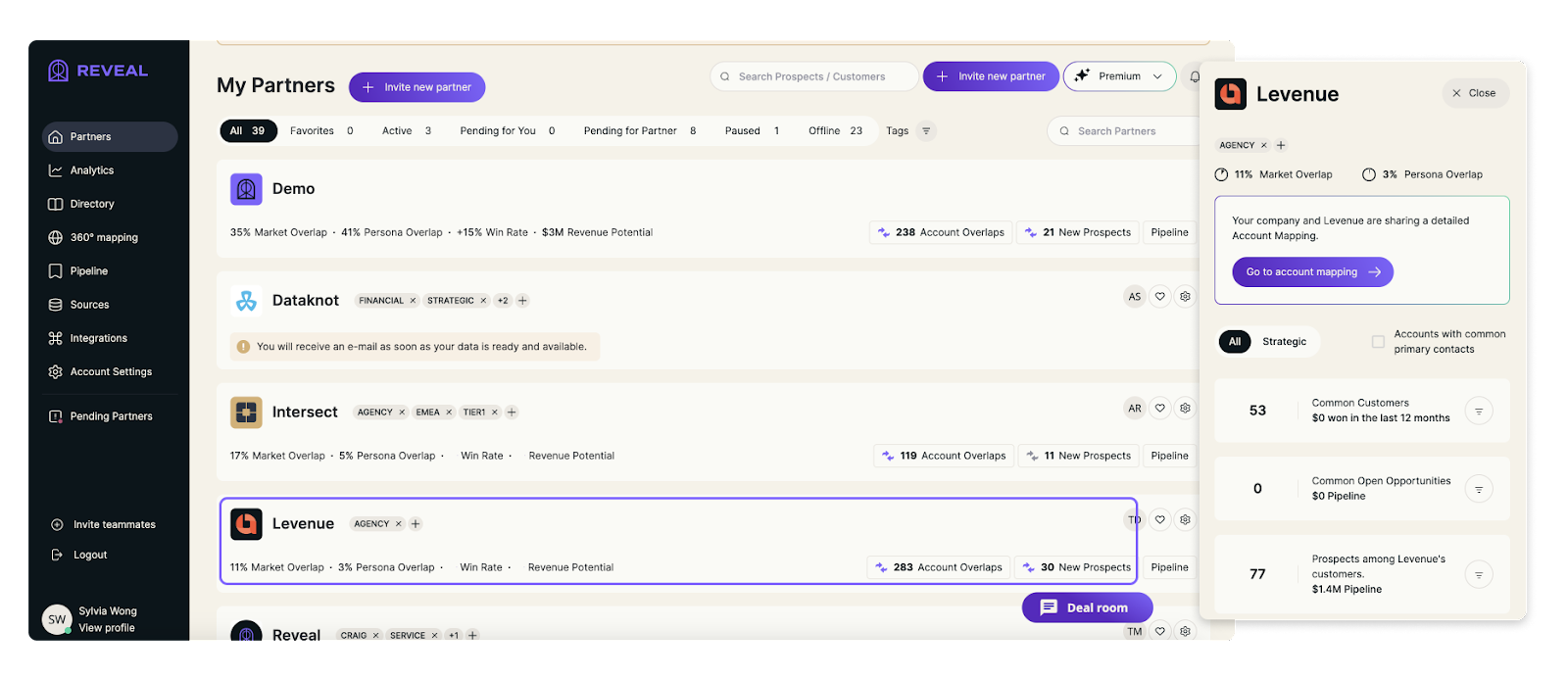
Task: Click Search Prospects / Customers field
Action: pos(814,76)
